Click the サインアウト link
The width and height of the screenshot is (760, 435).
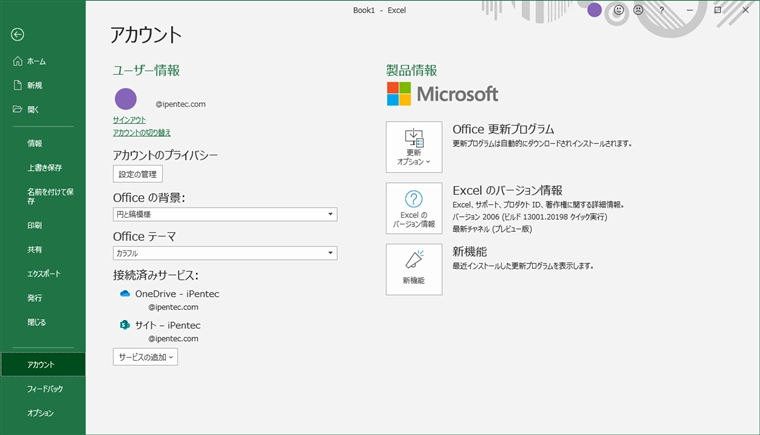click(x=129, y=120)
